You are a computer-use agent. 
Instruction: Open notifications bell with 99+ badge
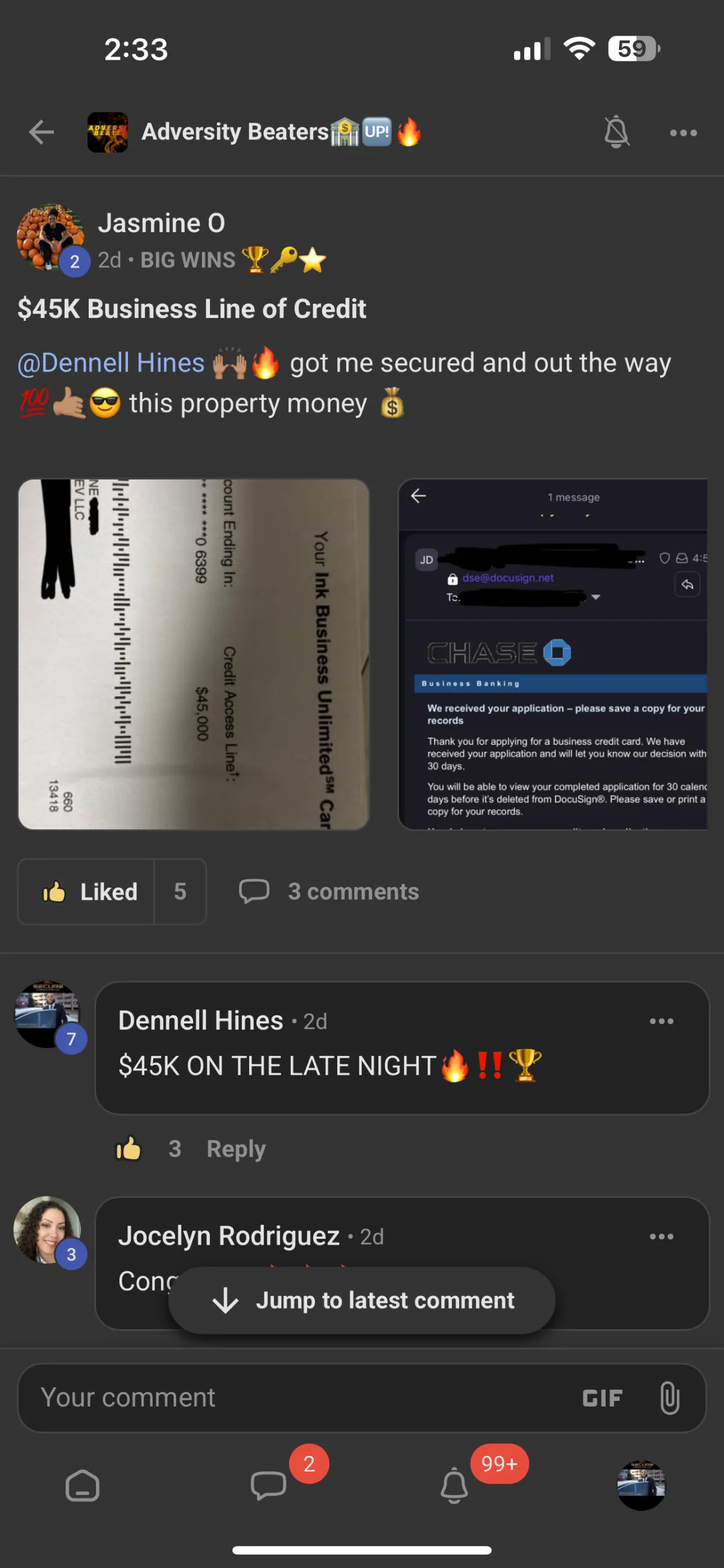[x=454, y=1486]
